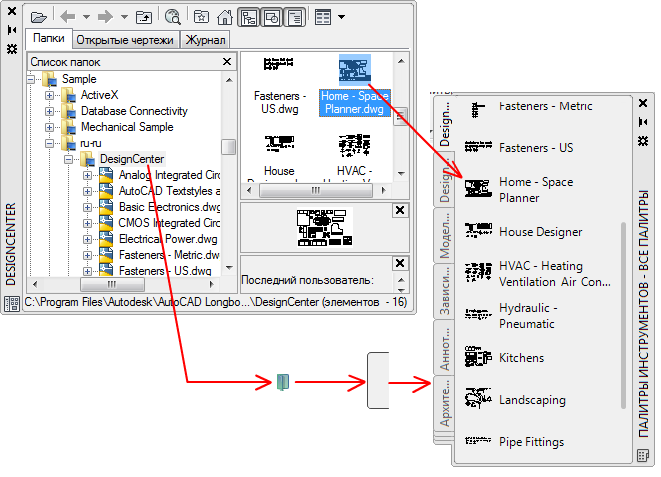This screenshot has width=661, height=477.
Task: Expand the Mechanical Sample folder
Action: [x=49, y=127]
